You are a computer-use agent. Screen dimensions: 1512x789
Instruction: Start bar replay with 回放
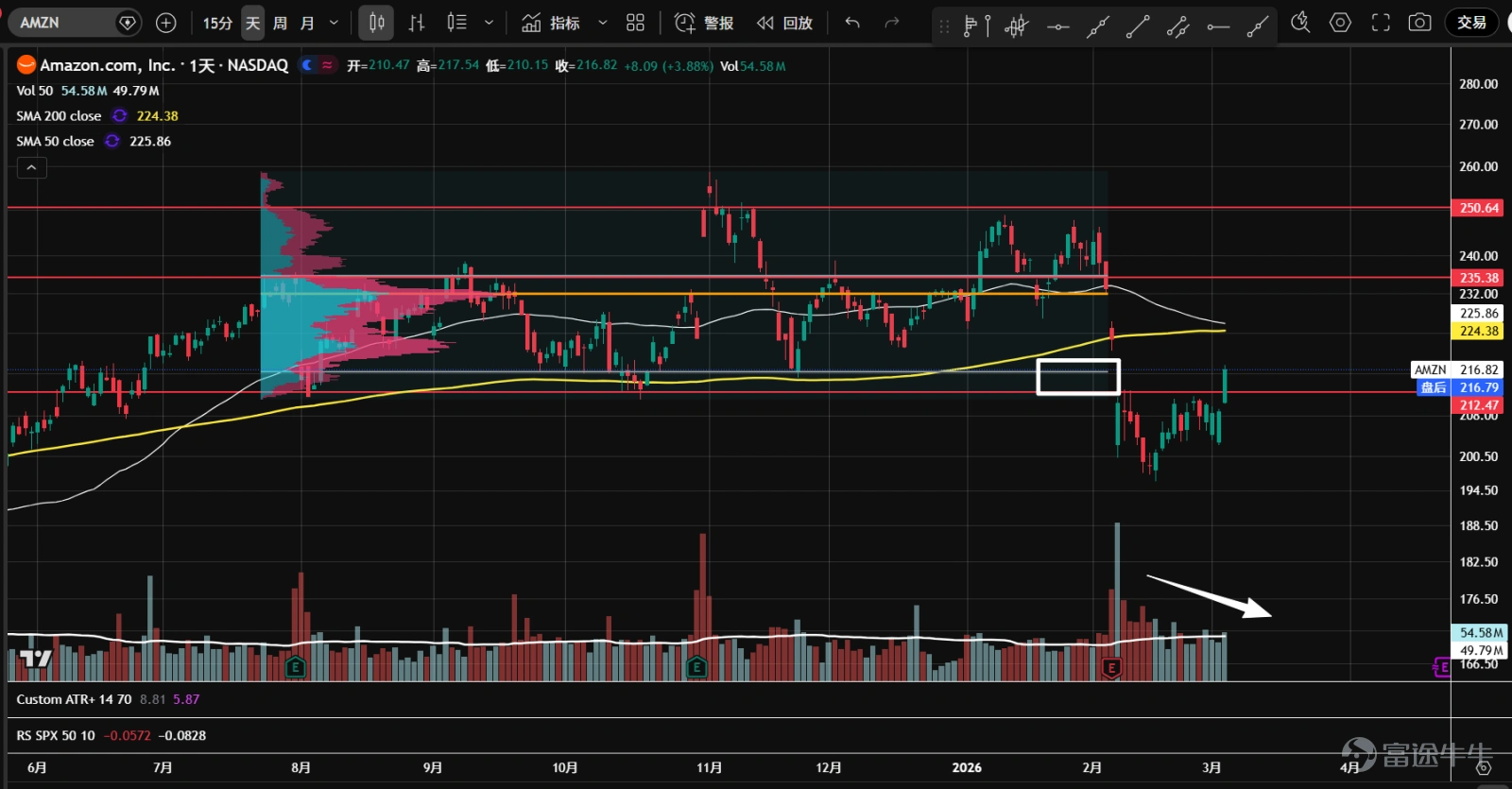(785, 23)
